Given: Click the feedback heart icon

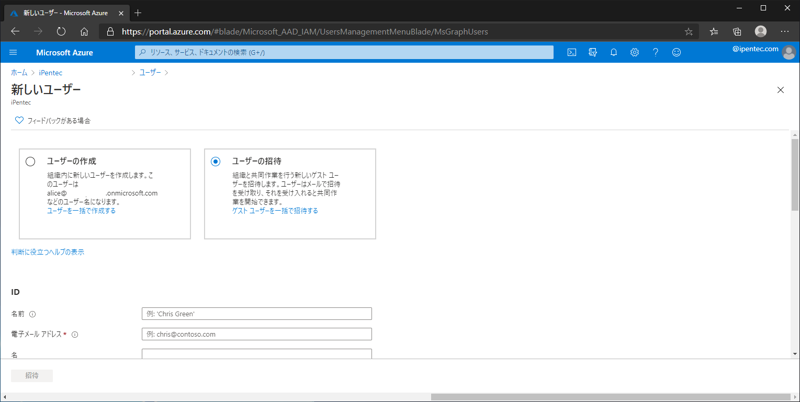Looking at the screenshot, I should pyautogui.click(x=19, y=120).
